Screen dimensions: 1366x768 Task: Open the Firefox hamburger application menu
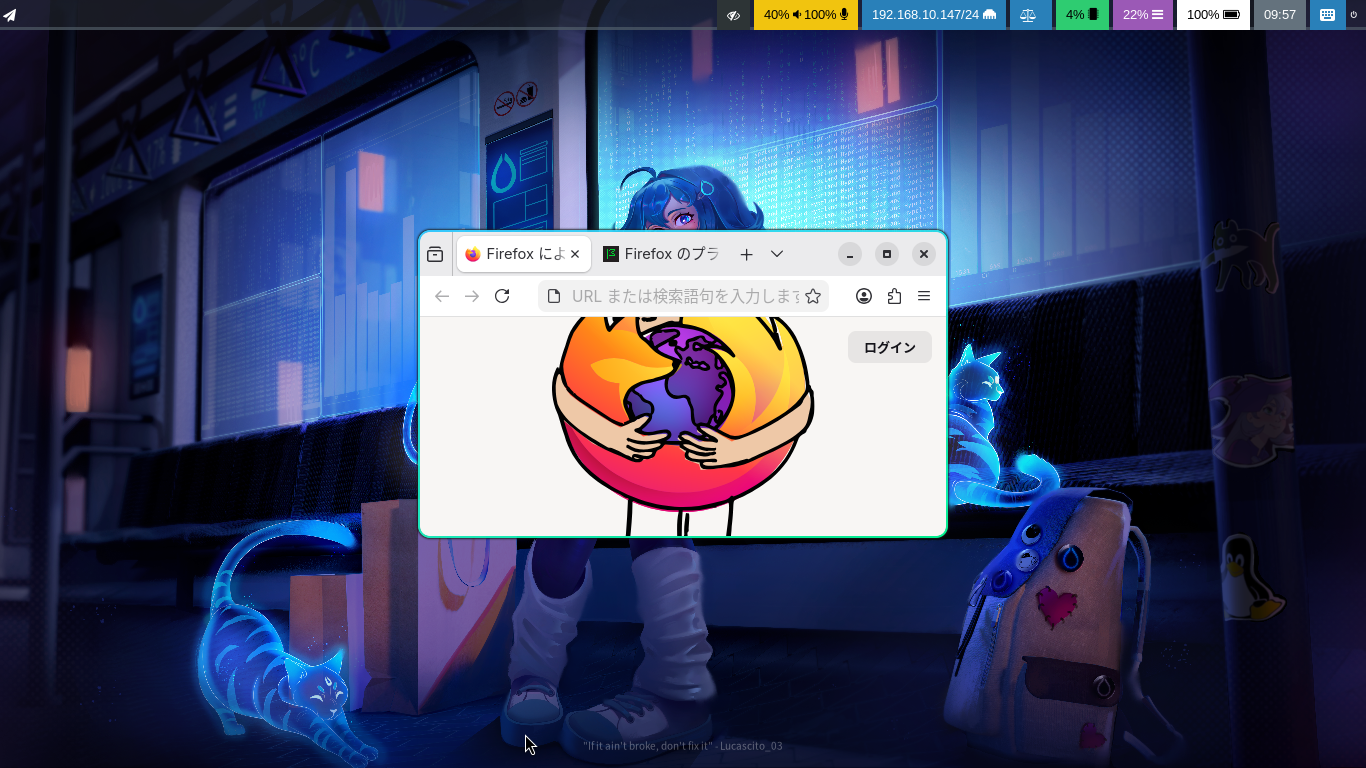pyautogui.click(x=924, y=296)
